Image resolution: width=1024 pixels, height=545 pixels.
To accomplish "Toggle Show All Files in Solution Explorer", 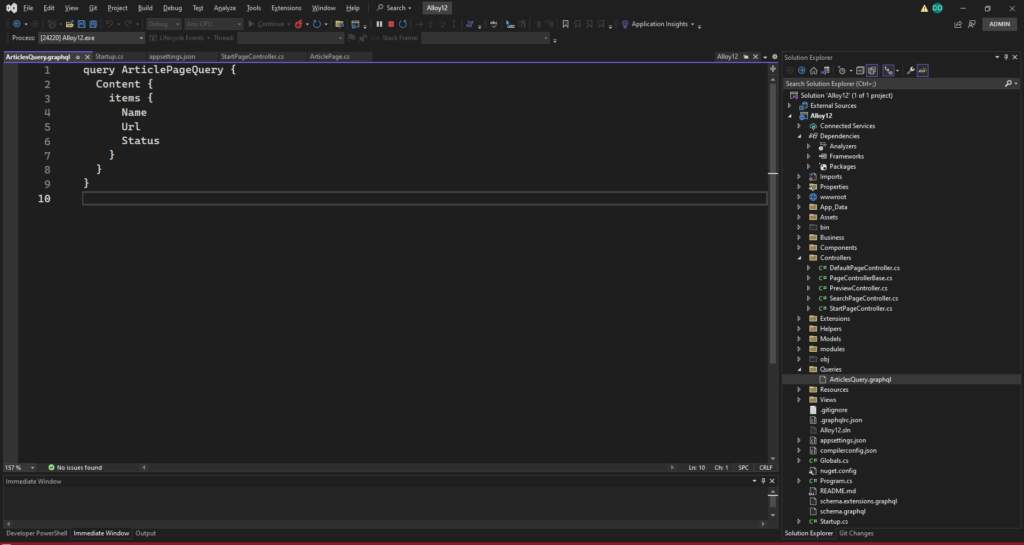I will (x=873, y=71).
